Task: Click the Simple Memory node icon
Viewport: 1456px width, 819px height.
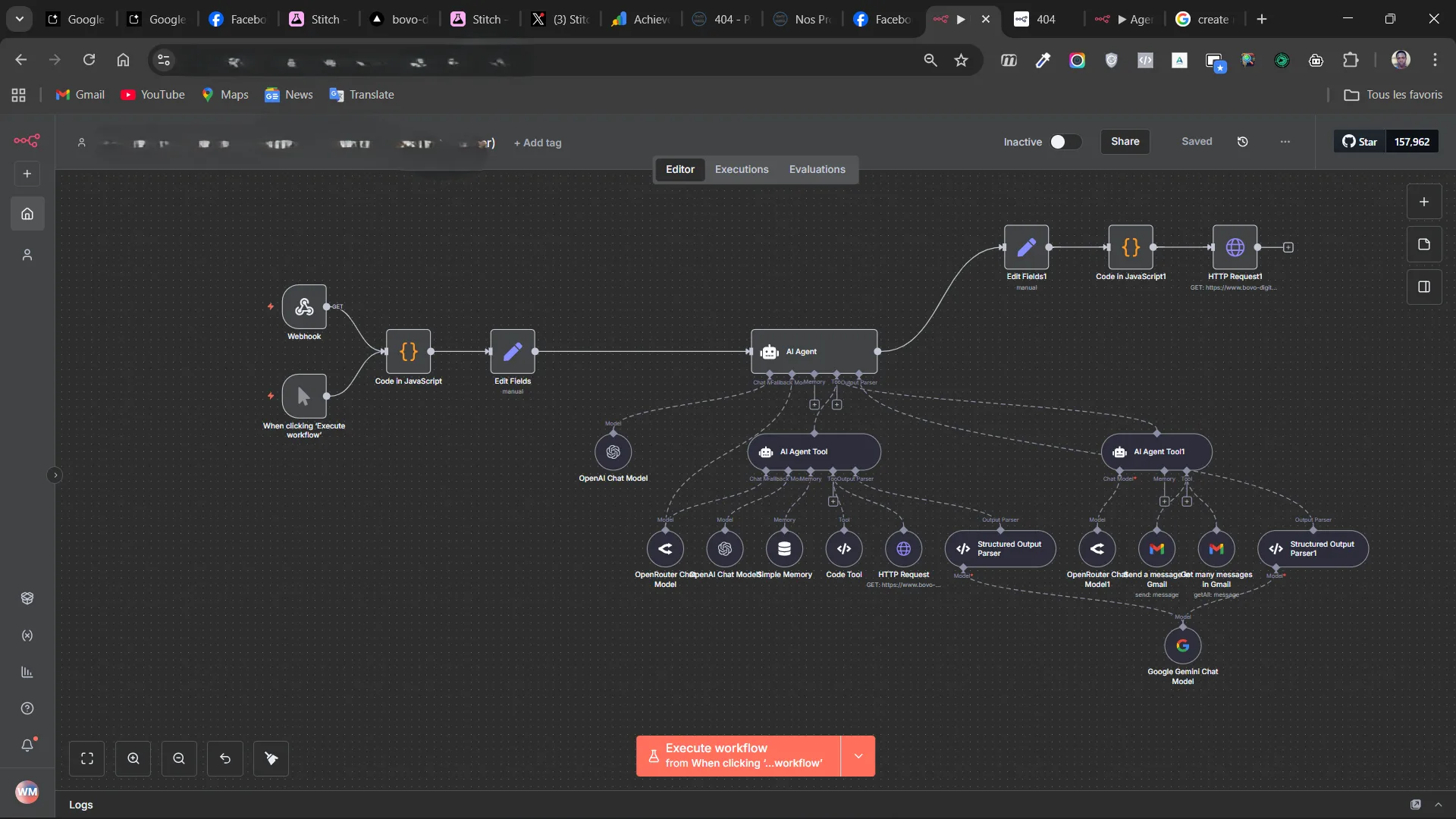Action: click(784, 549)
